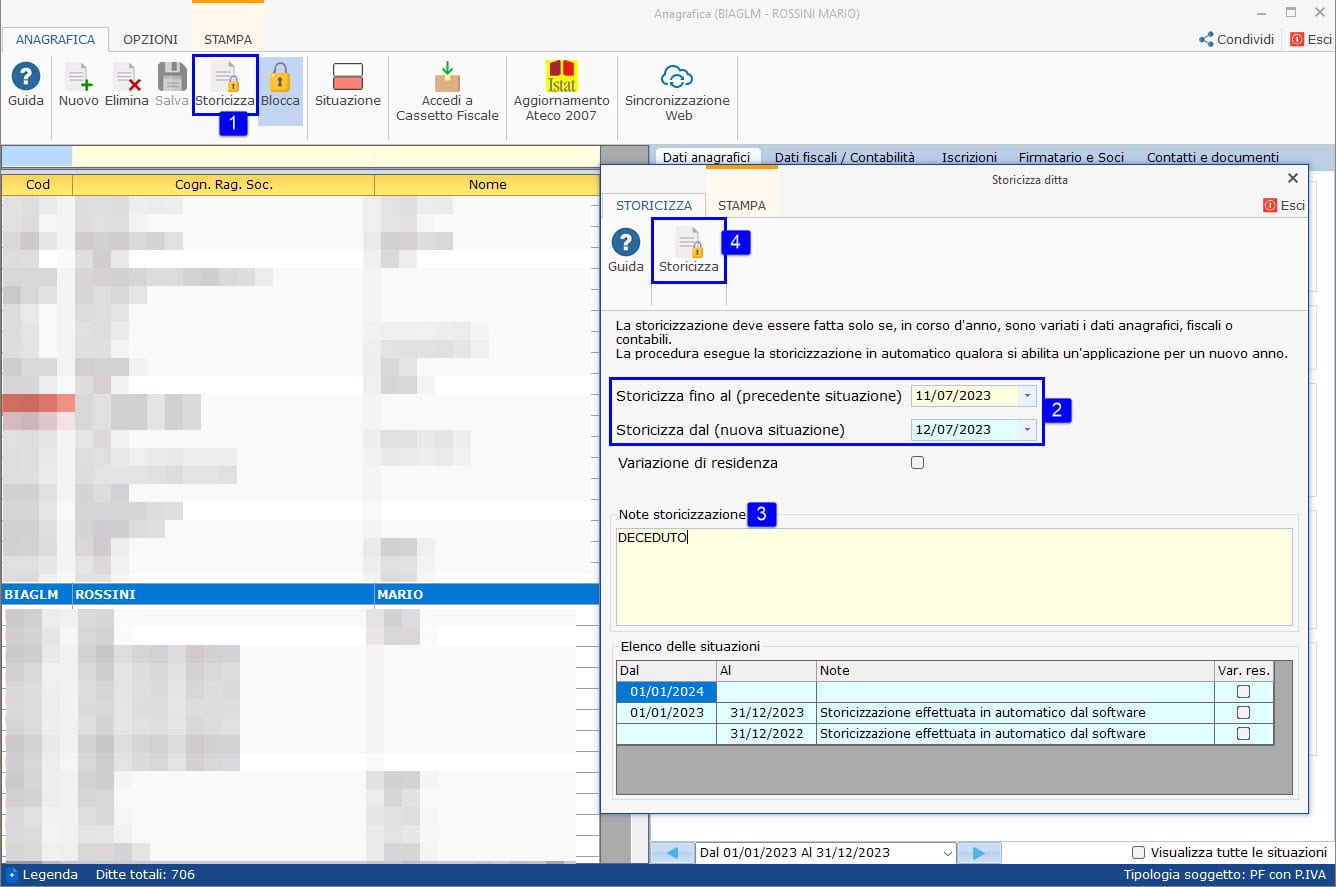Image resolution: width=1336 pixels, height=887 pixels.
Task: Click the Note storicizzazione text area
Action: point(954,577)
